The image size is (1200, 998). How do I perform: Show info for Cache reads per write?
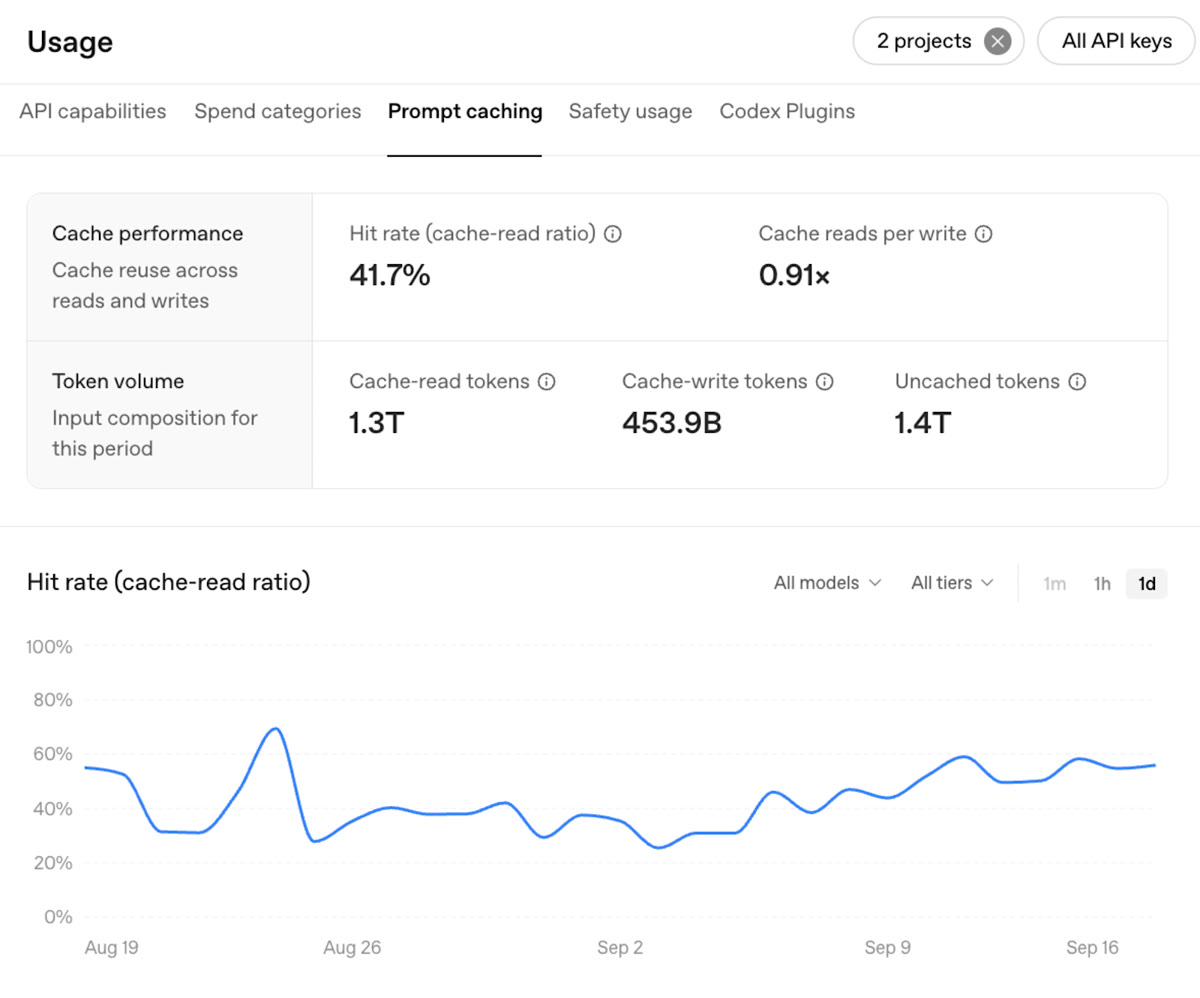tap(984, 234)
